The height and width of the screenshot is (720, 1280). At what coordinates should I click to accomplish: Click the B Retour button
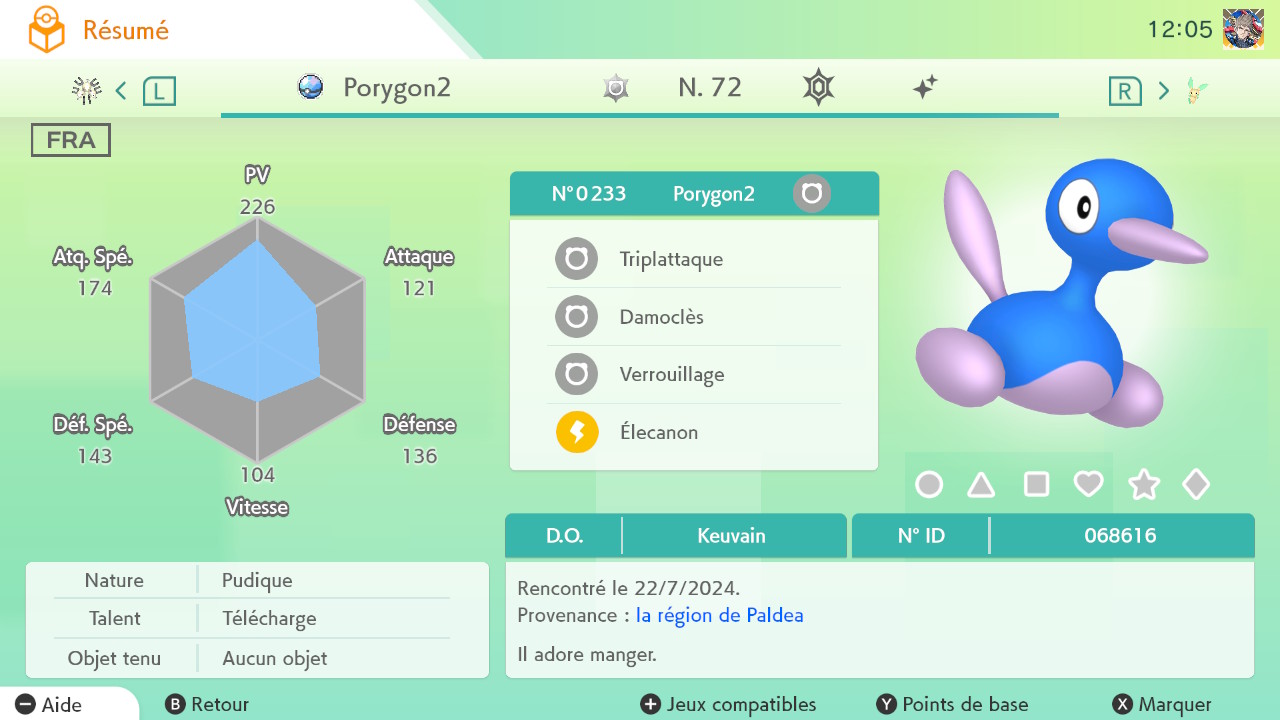[207, 705]
